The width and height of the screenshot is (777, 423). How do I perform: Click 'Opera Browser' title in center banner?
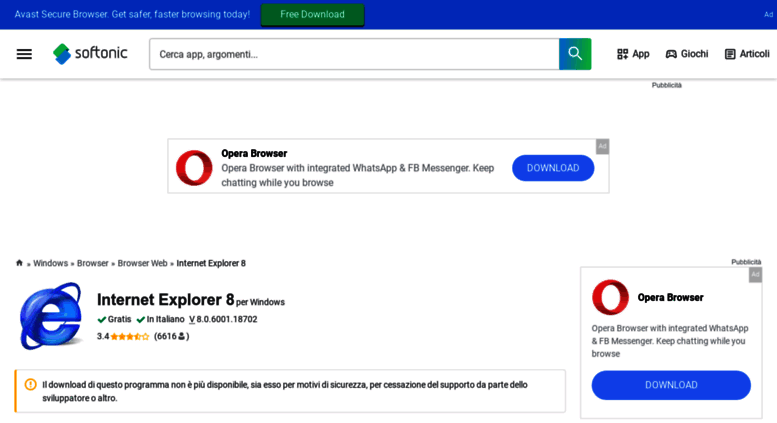254,154
